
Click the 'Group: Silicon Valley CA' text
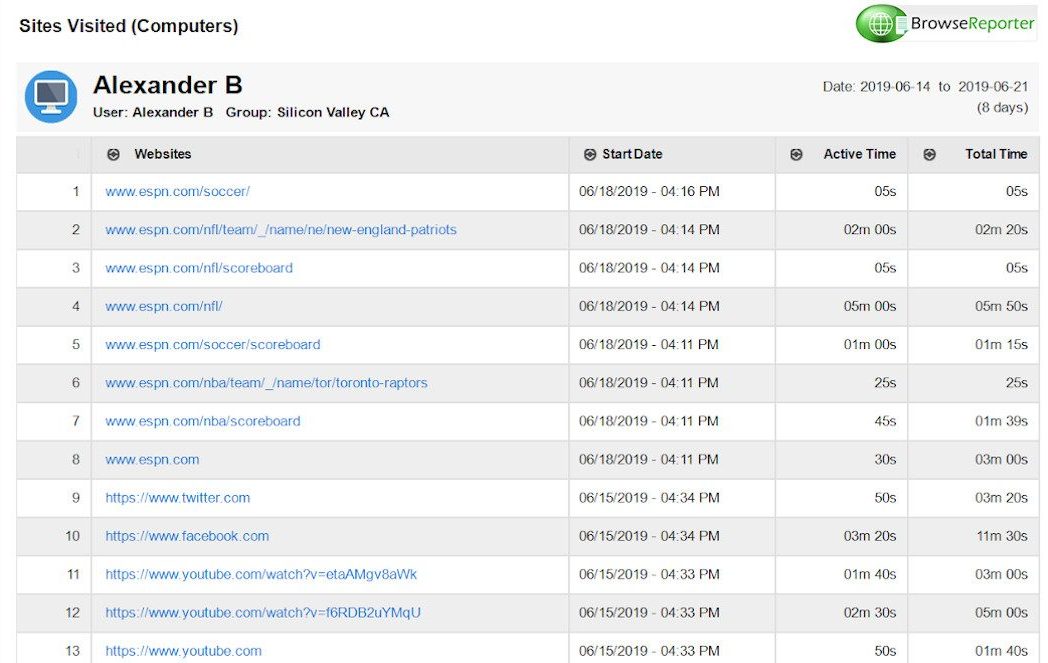[307, 112]
